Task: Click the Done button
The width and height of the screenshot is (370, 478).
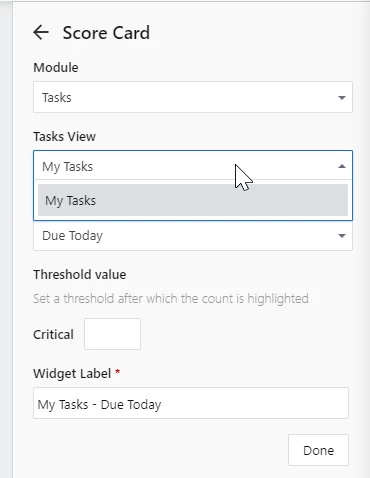Action: (318, 450)
